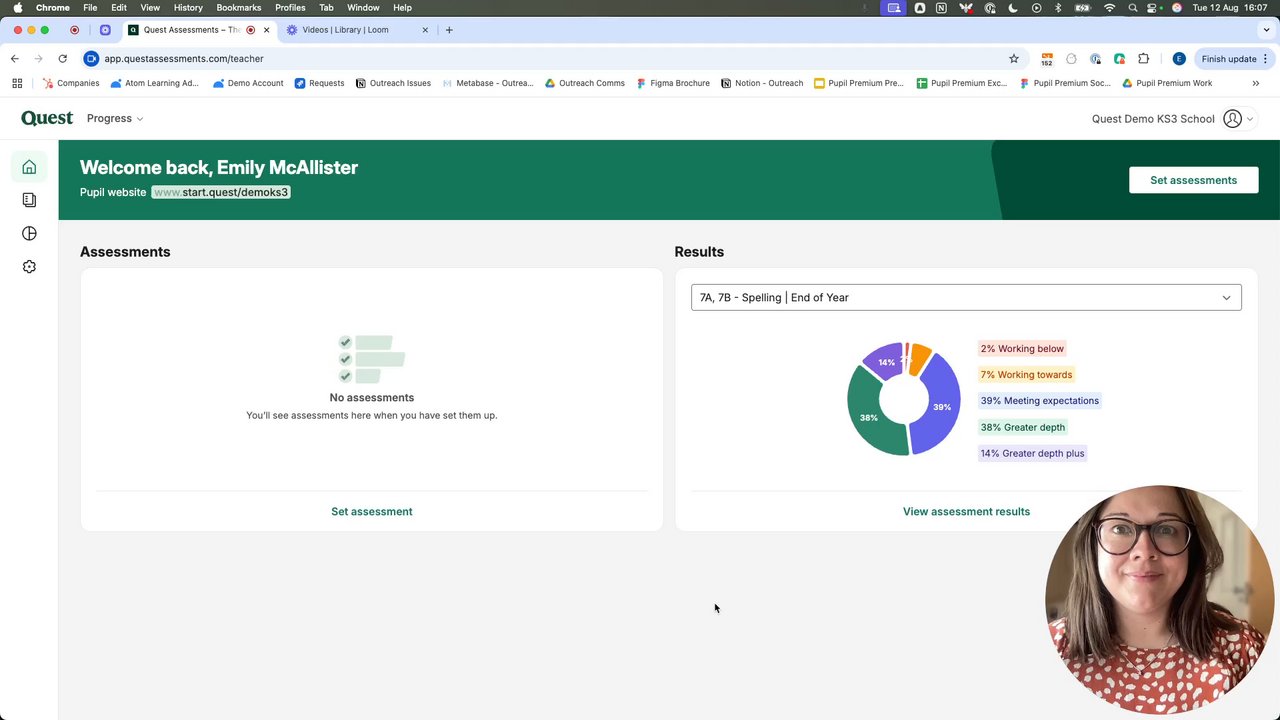Open a new browser tab
Viewport: 1280px width, 720px height.
click(449, 30)
